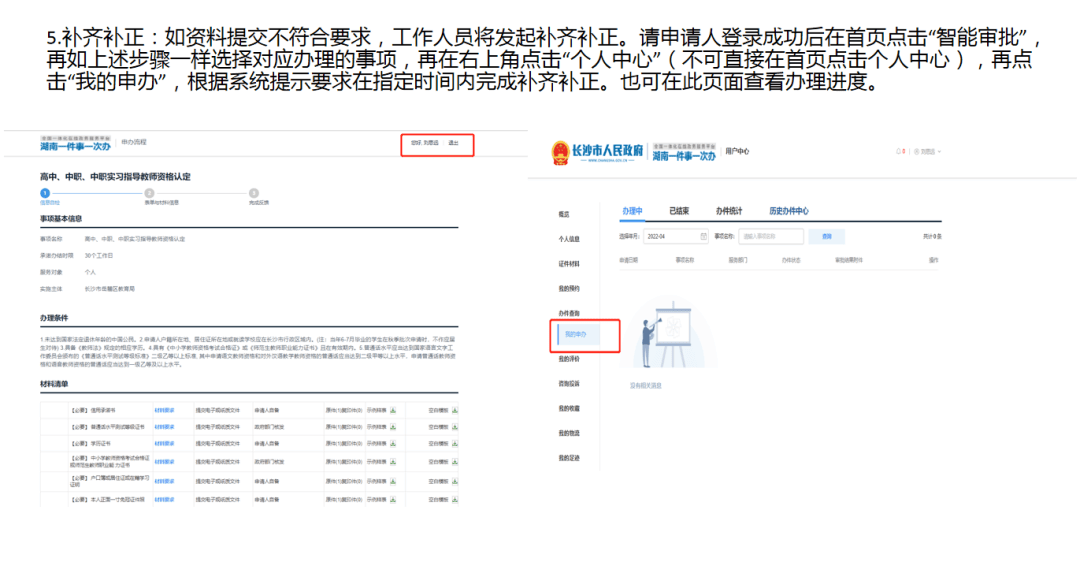Screen dimensions: 1080x562
Task: Click the 用户中心 header label
Action: (737, 152)
